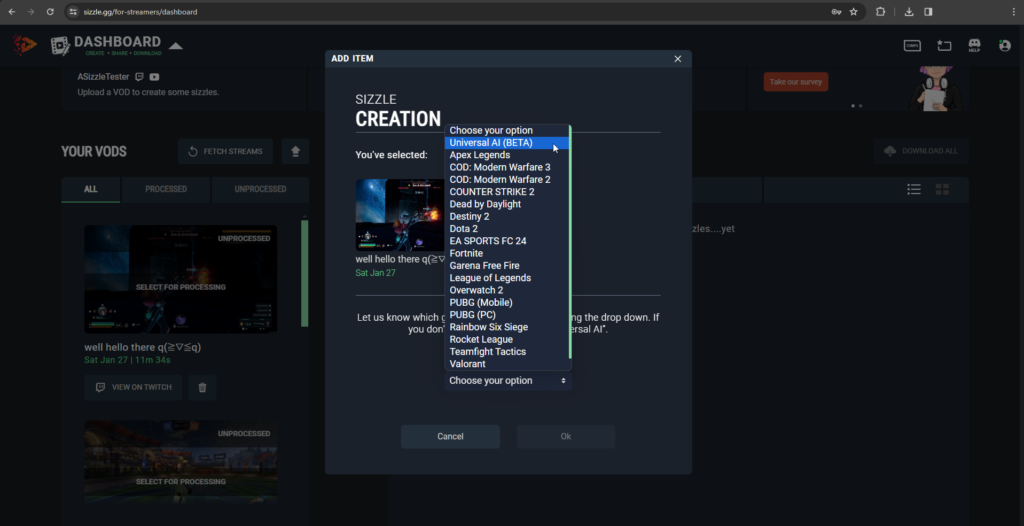The image size is (1024, 526).
Task: Close the Add Item dialog
Action: 677,59
